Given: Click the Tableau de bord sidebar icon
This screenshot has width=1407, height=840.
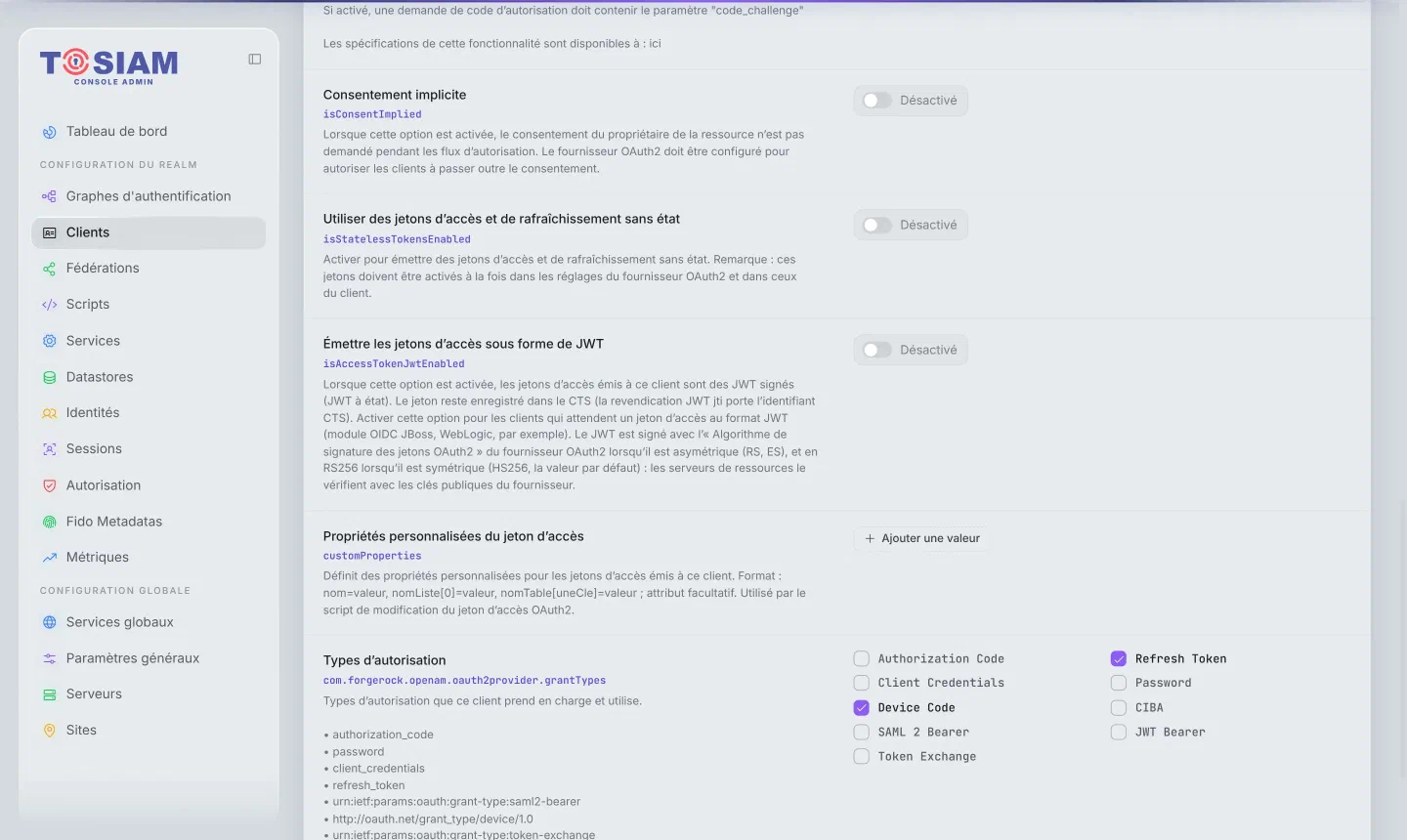Looking at the screenshot, I should pyautogui.click(x=50, y=132).
